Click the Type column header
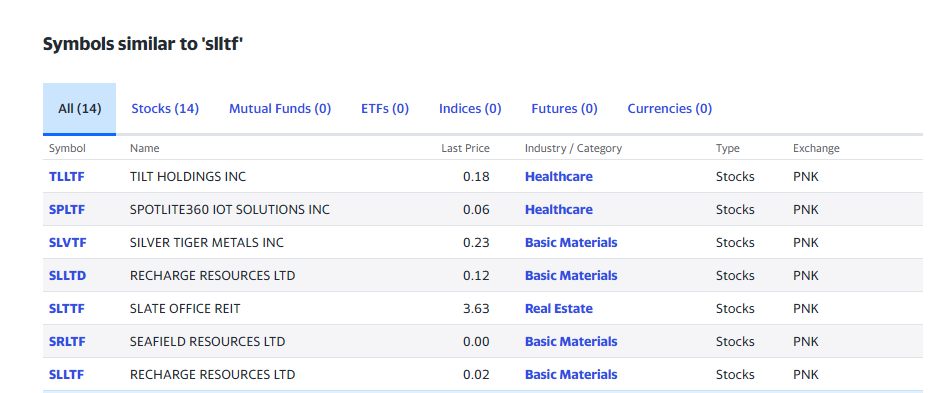The width and height of the screenshot is (944, 393). 727,148
